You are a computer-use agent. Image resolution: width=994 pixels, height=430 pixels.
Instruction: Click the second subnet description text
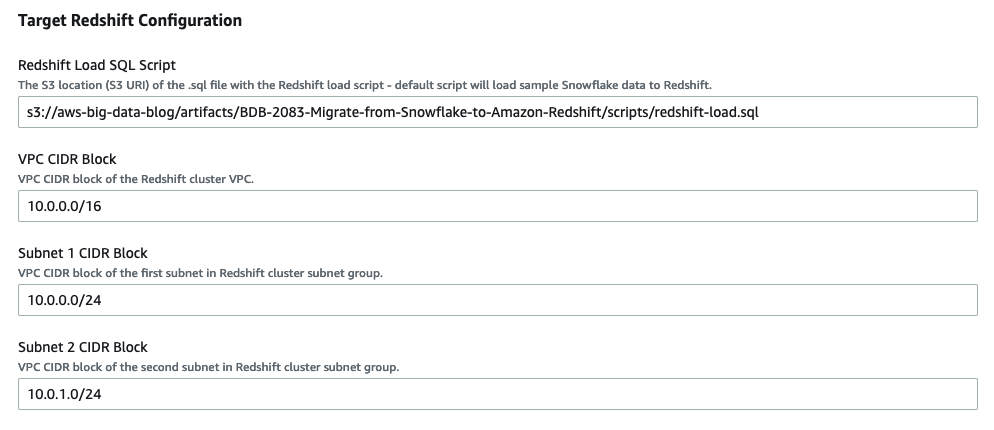[208, 367]
